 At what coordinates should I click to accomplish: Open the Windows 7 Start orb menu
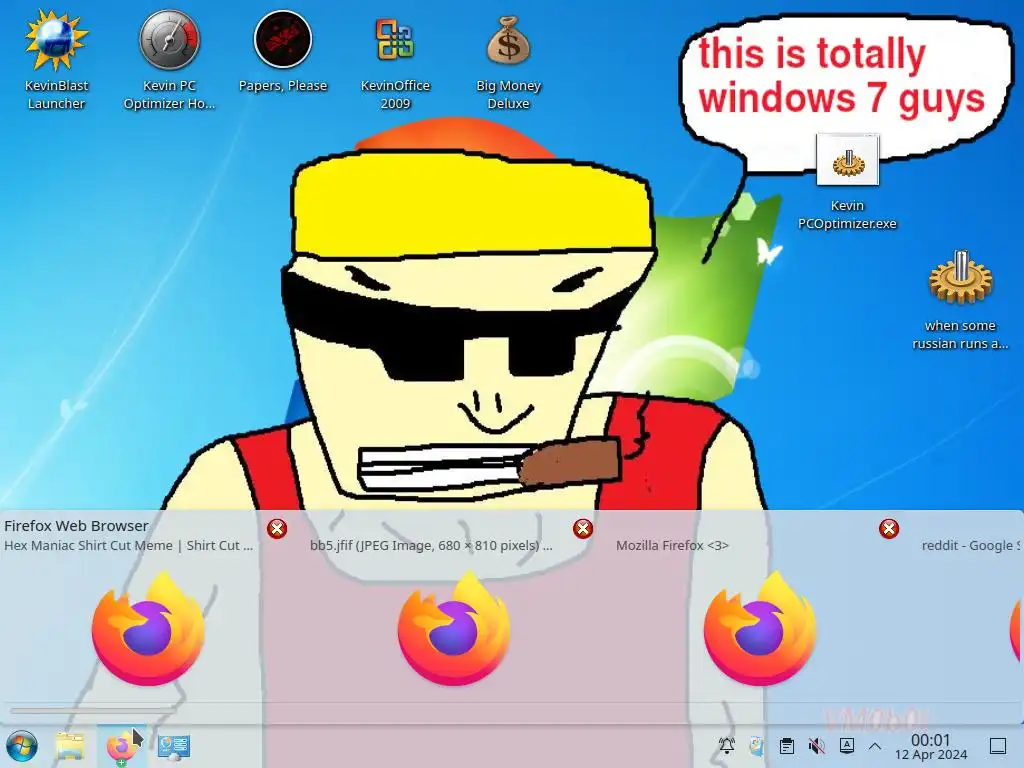(x=21, y=746)
